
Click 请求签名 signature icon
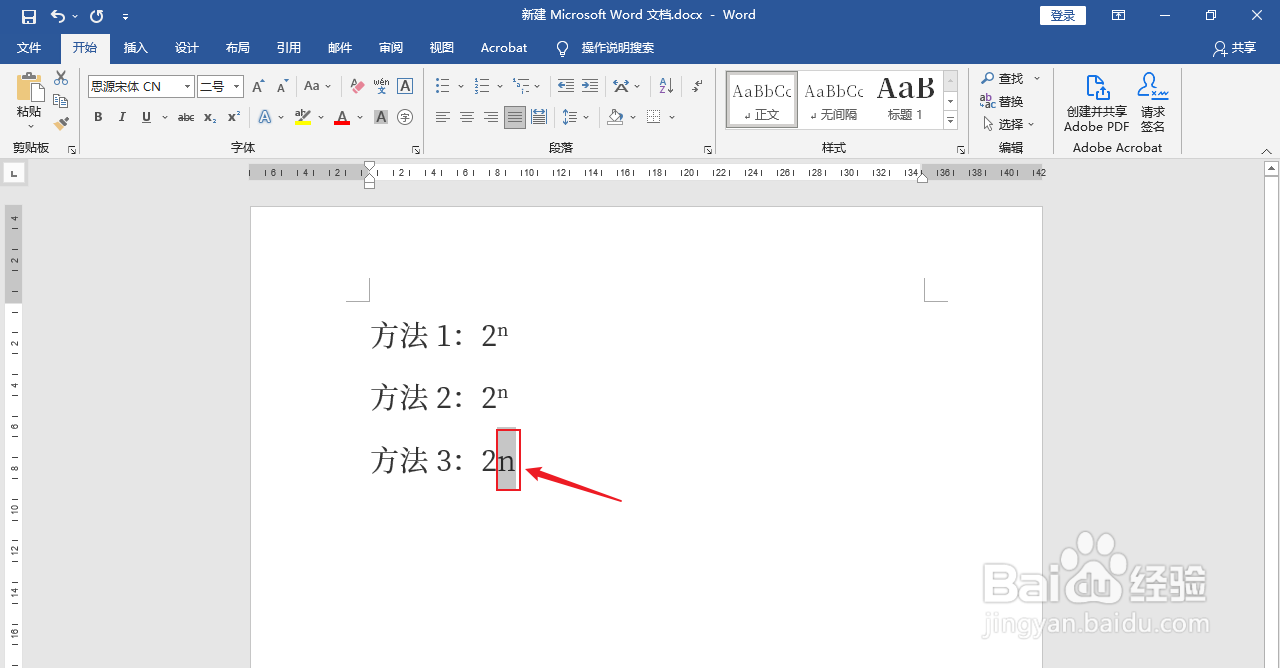(1153, 103)
